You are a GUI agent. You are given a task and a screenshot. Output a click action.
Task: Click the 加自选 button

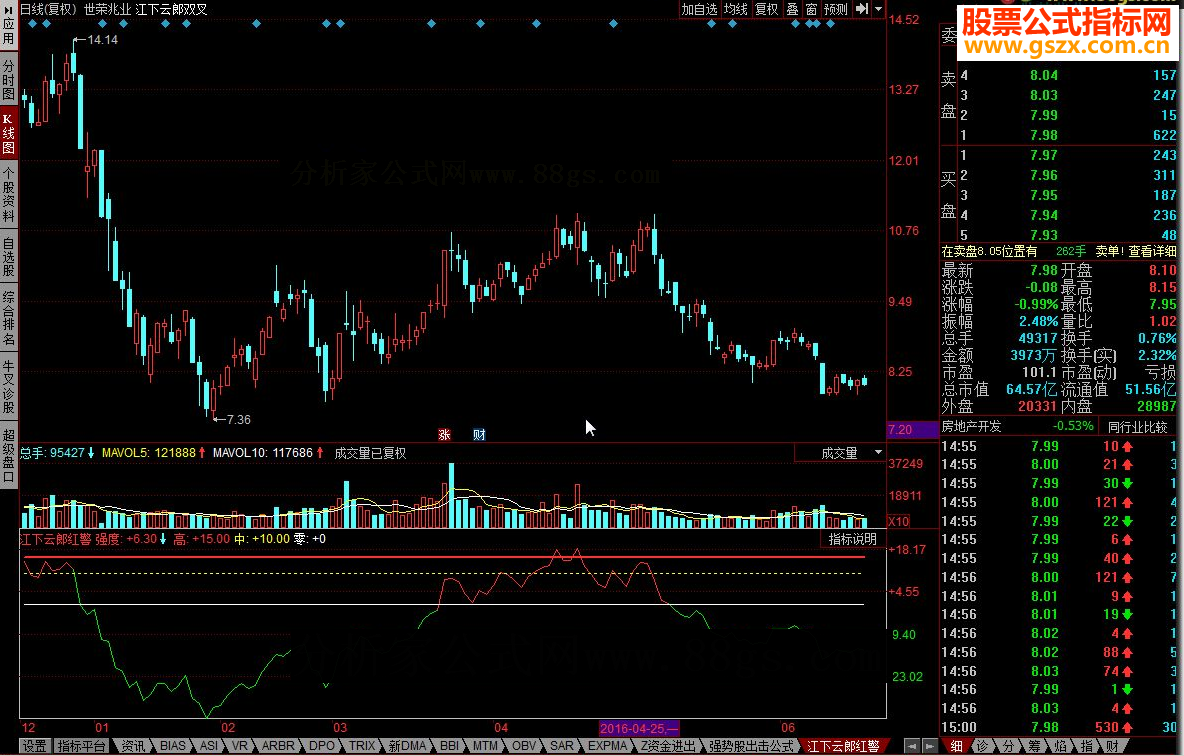coord(699,9)
